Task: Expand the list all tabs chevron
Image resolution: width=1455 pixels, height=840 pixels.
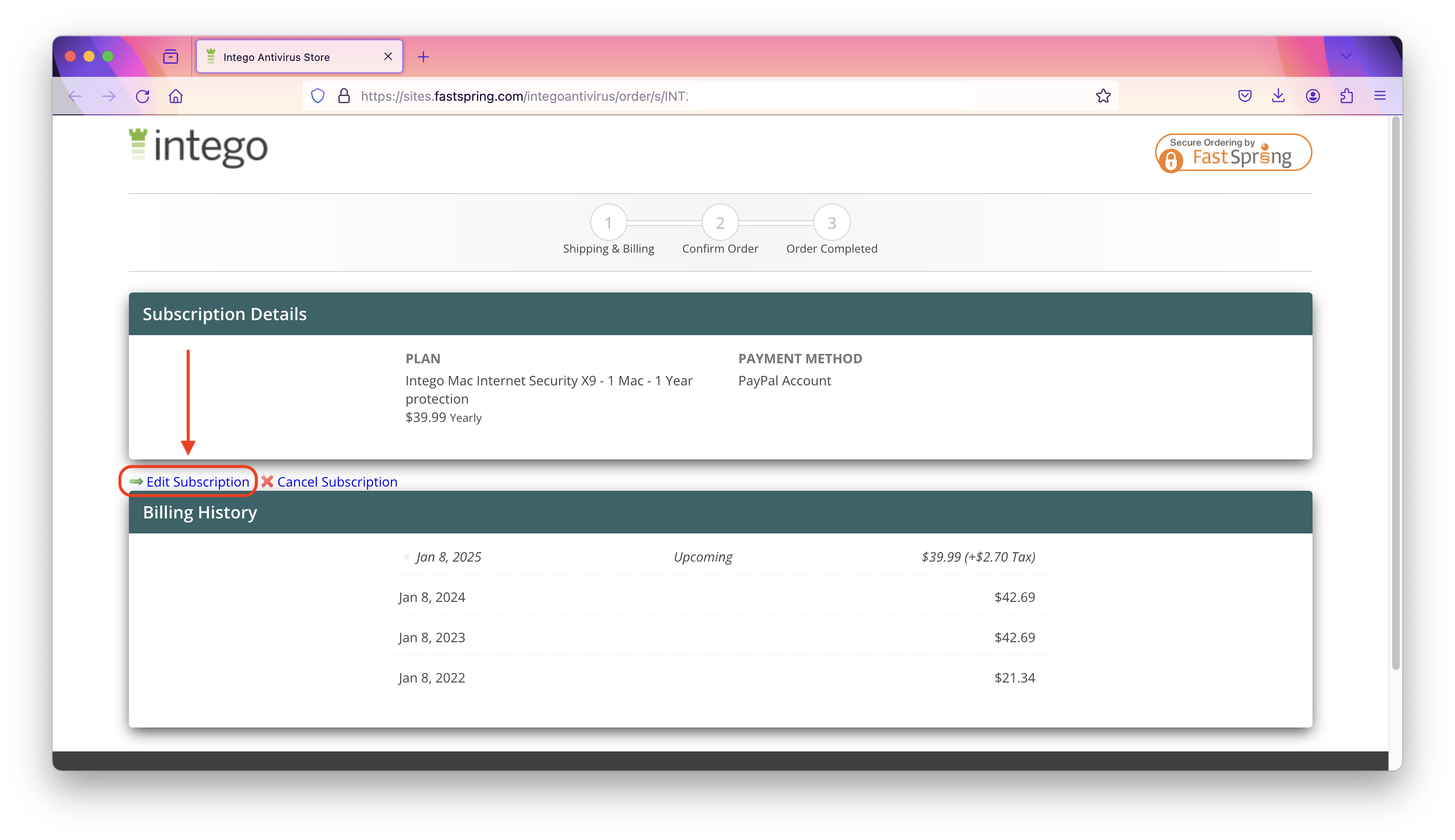Action: (x=1346, y=56)
